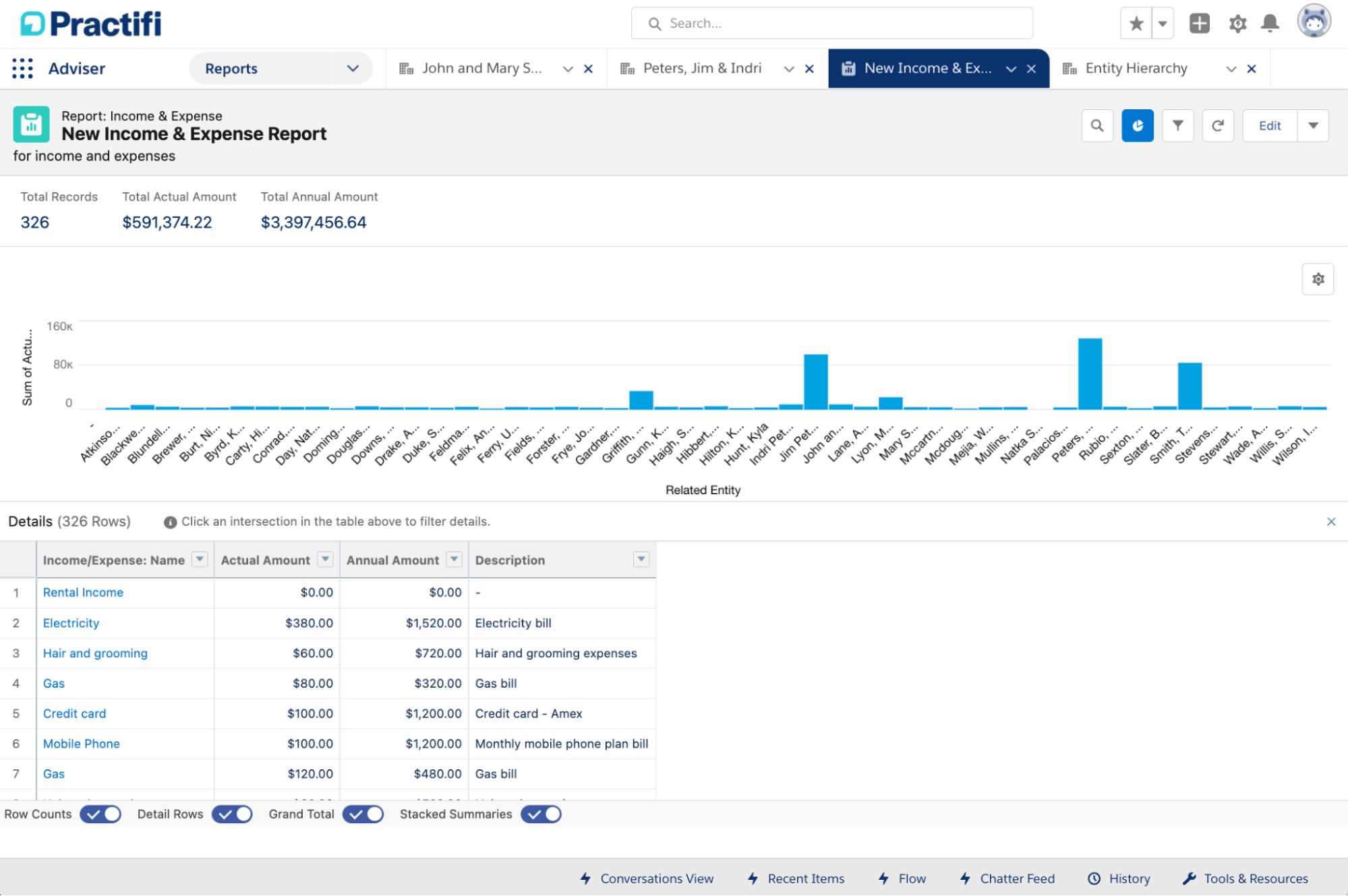
Task: Switch to the Entity Hierarchy tab
Action: click(x=1136, y=68)
